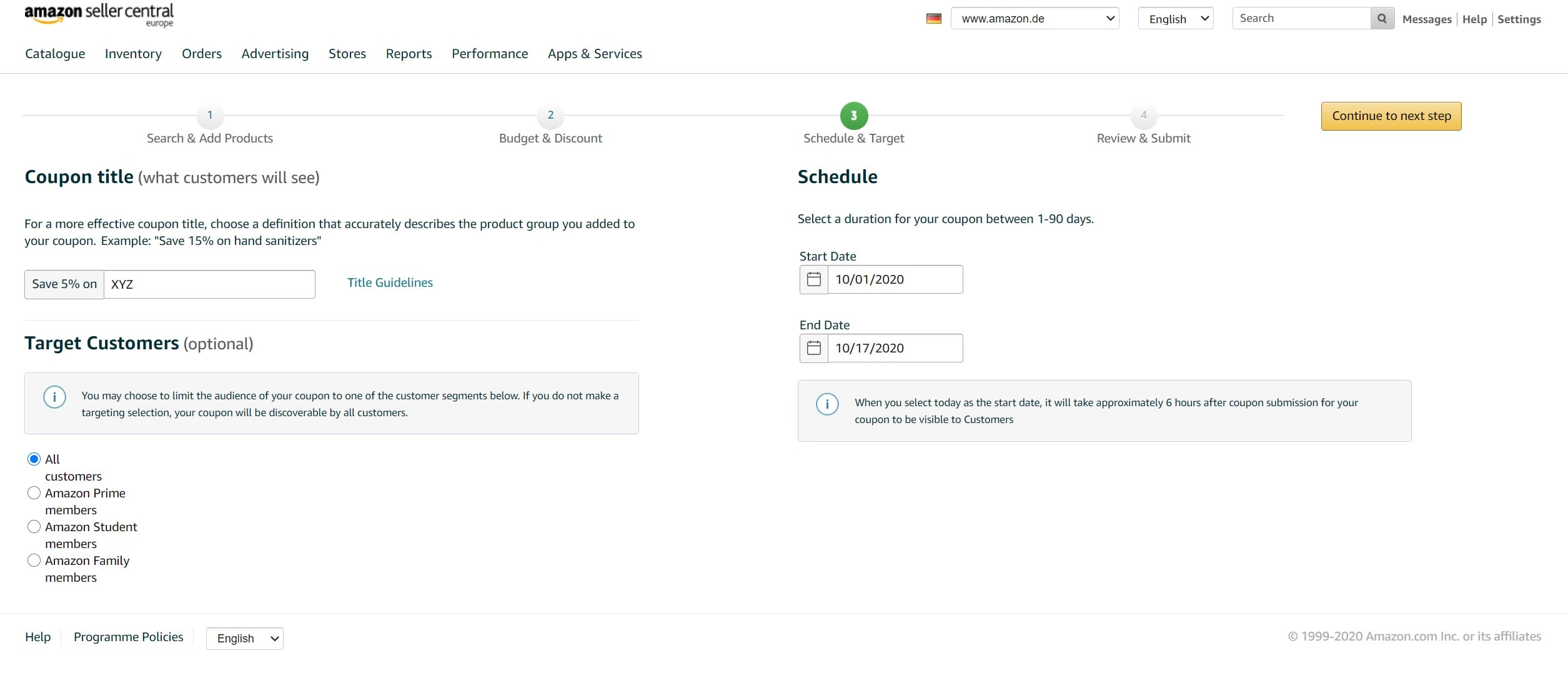Click the search magnifier icon
The width and height of the screenshot is (1568, 678).
(x=1382, y=18)
